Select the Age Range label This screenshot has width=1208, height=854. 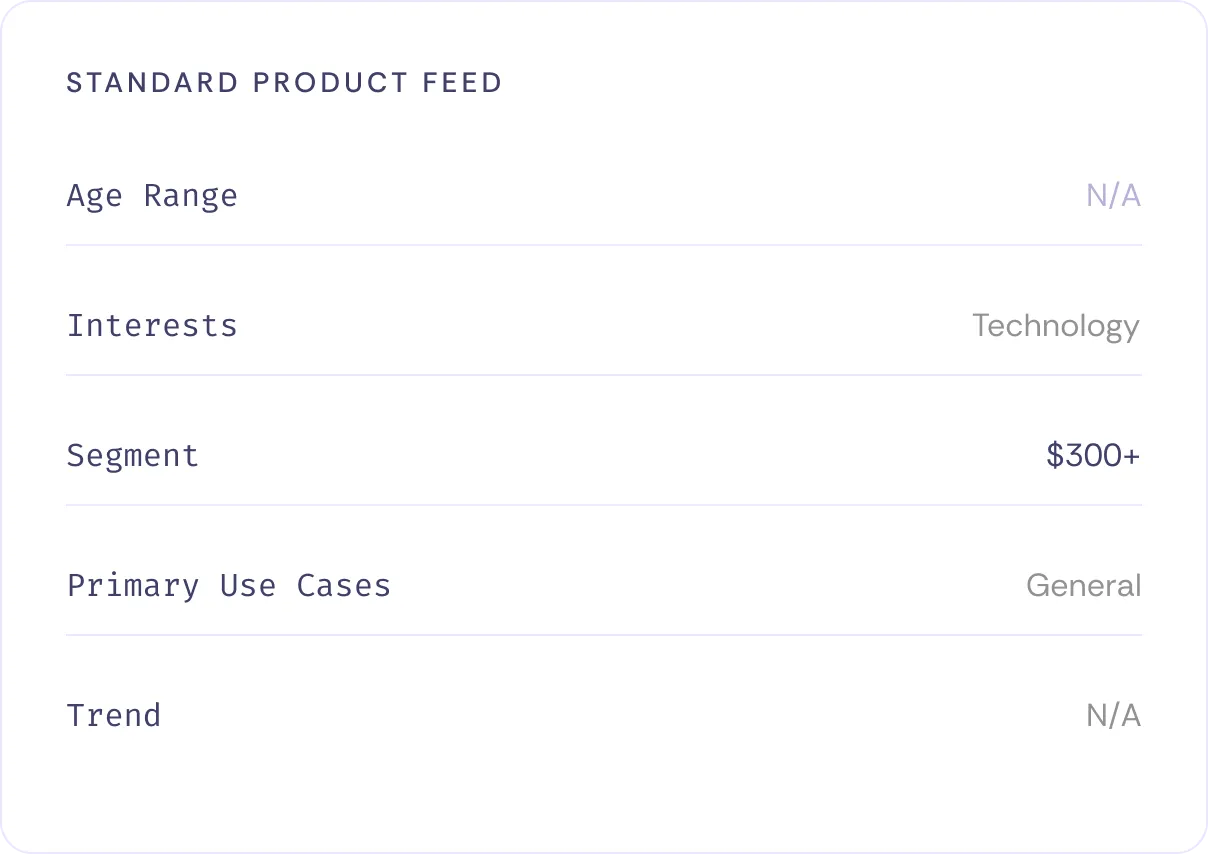(152, 195)
